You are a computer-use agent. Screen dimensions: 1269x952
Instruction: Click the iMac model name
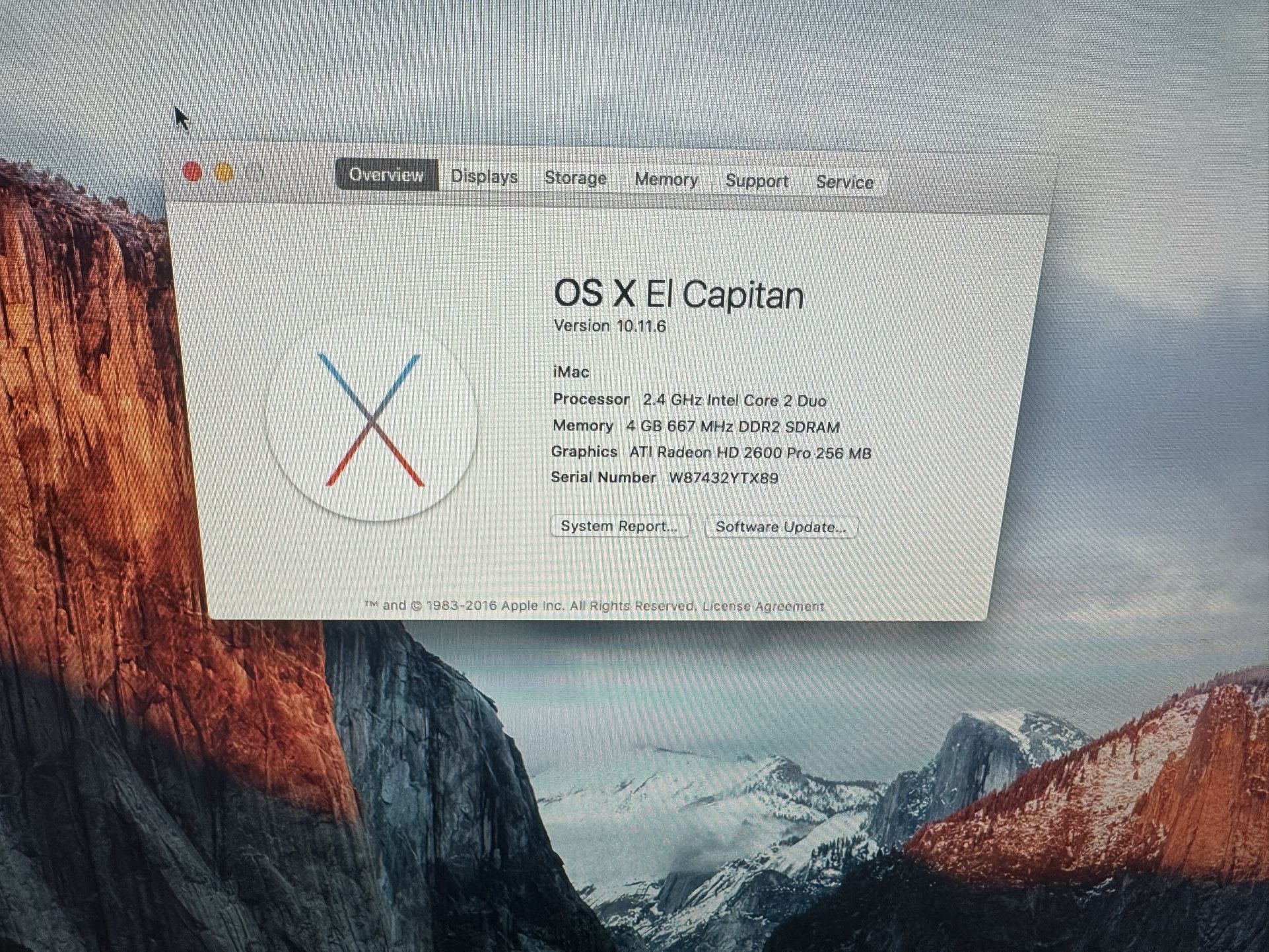[x=570, y=372]
